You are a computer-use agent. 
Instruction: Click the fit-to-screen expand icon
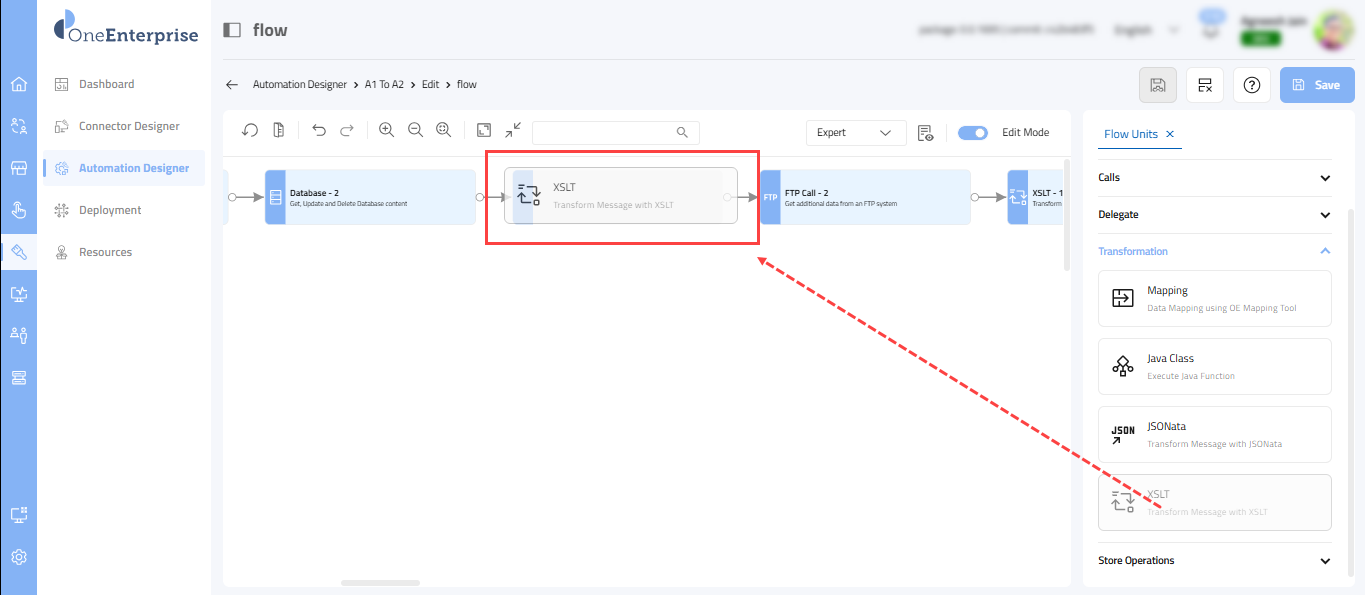[484, 131]
